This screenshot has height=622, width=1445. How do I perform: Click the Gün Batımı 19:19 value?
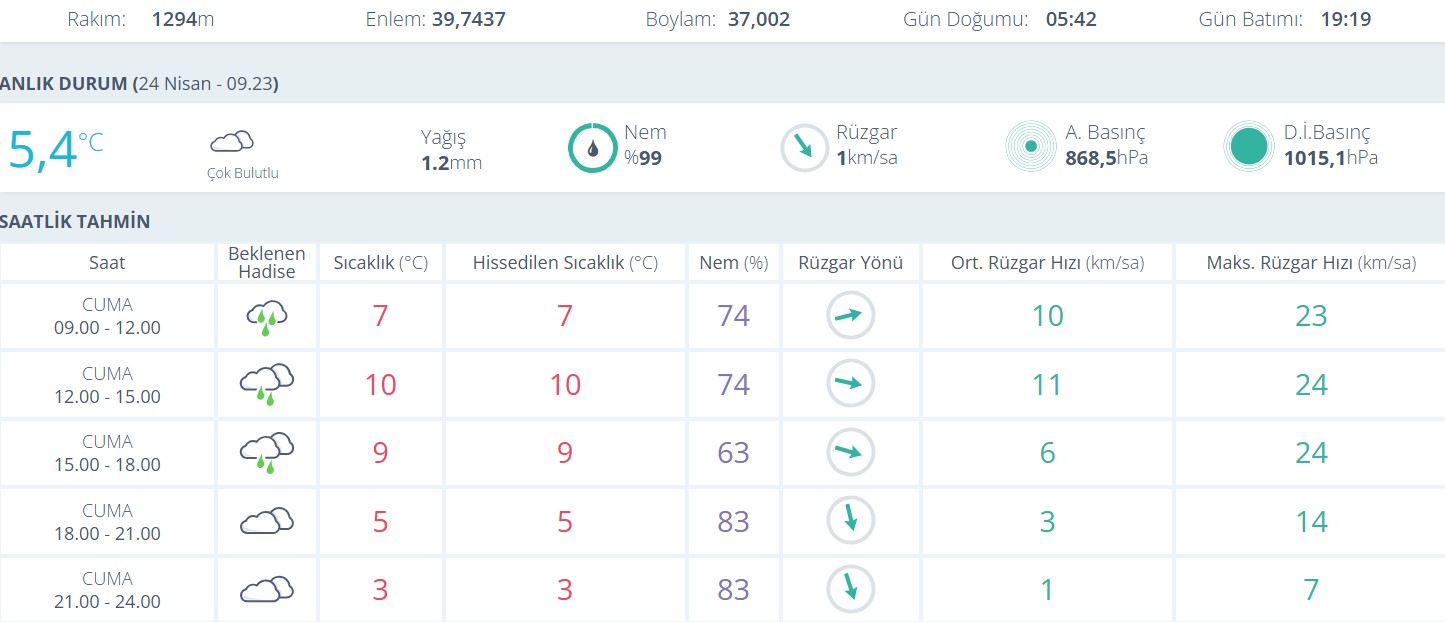pyautogui.click(x=1343, y=19)
